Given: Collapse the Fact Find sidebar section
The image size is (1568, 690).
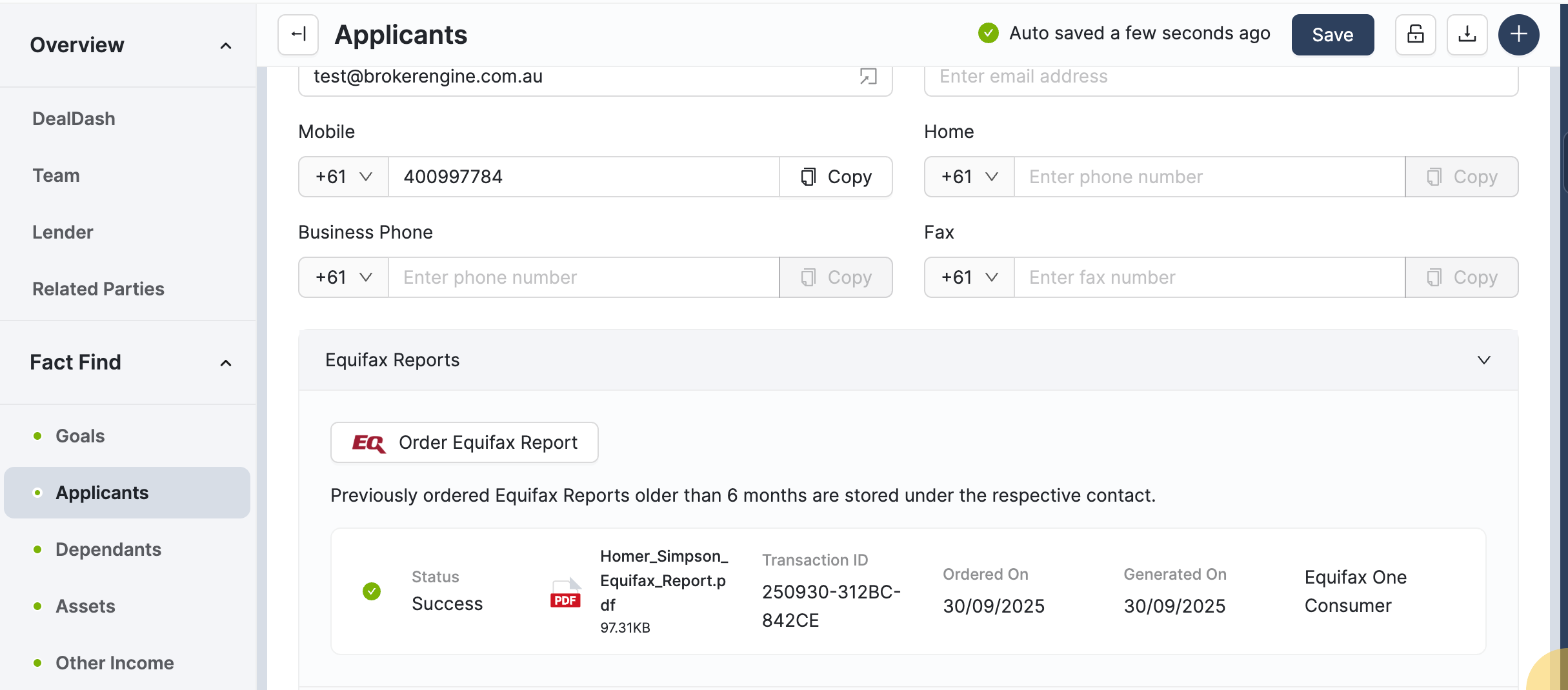Looking at the screenshot, I should (x=225, y=362).
